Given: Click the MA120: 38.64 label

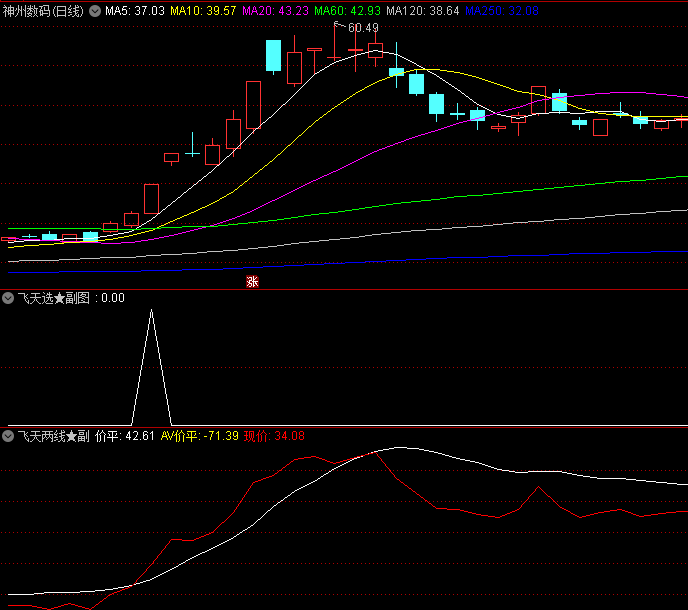Looking at the screenshot, I should [x=423, y=11].
